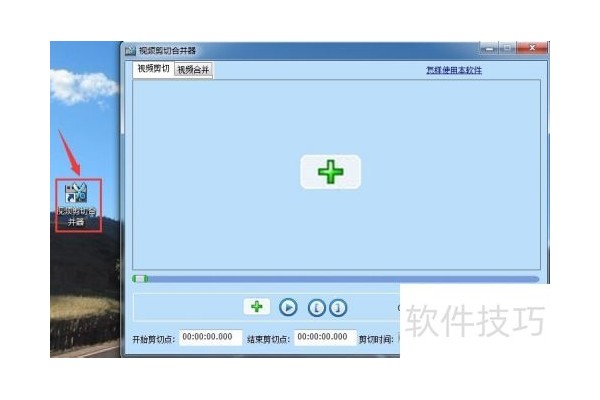Set end cut point with right bracket button
Viewport: 600px width, 400px height.
coord(338,308)
